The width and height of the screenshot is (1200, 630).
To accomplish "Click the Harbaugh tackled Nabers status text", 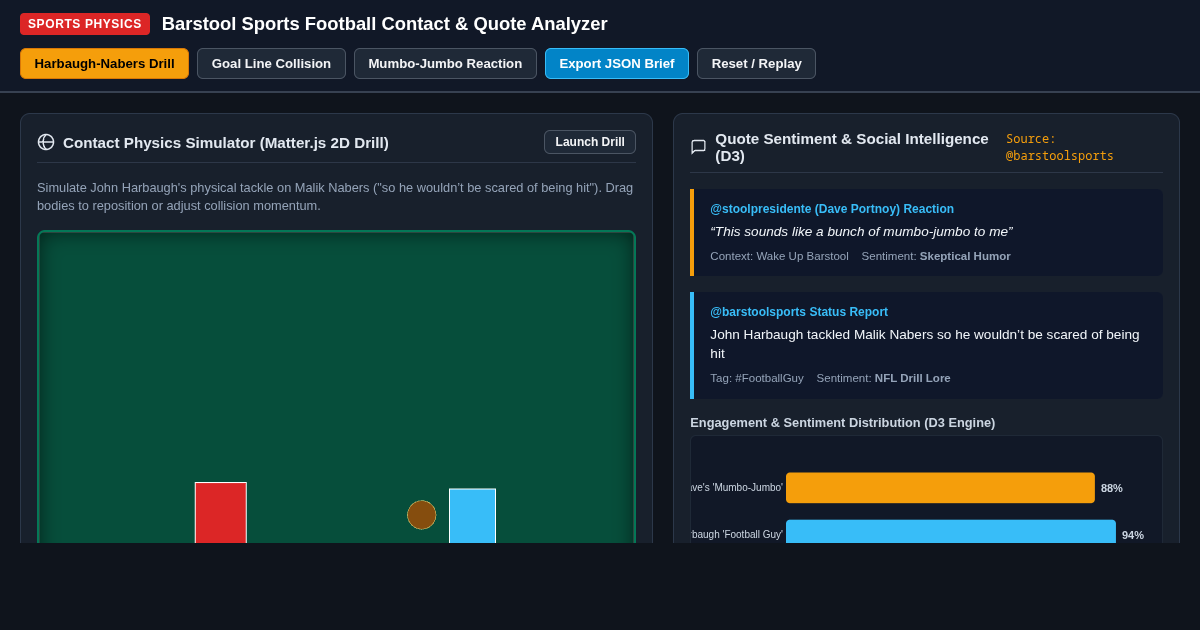I will click(926, 344).
